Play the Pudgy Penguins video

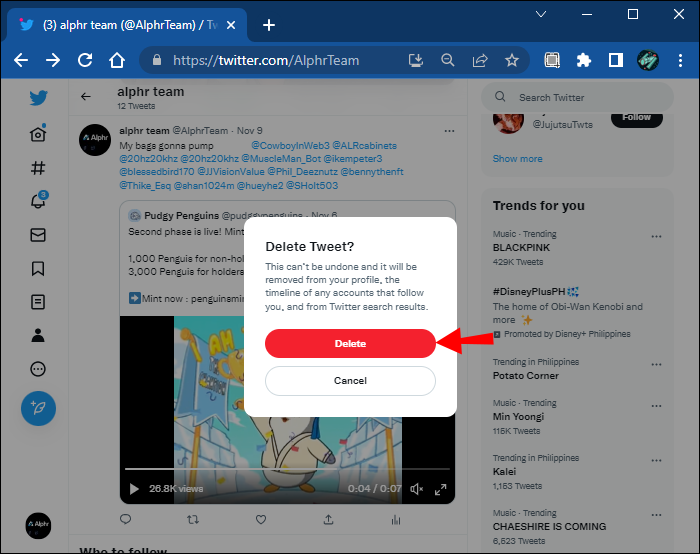(133, 489)
